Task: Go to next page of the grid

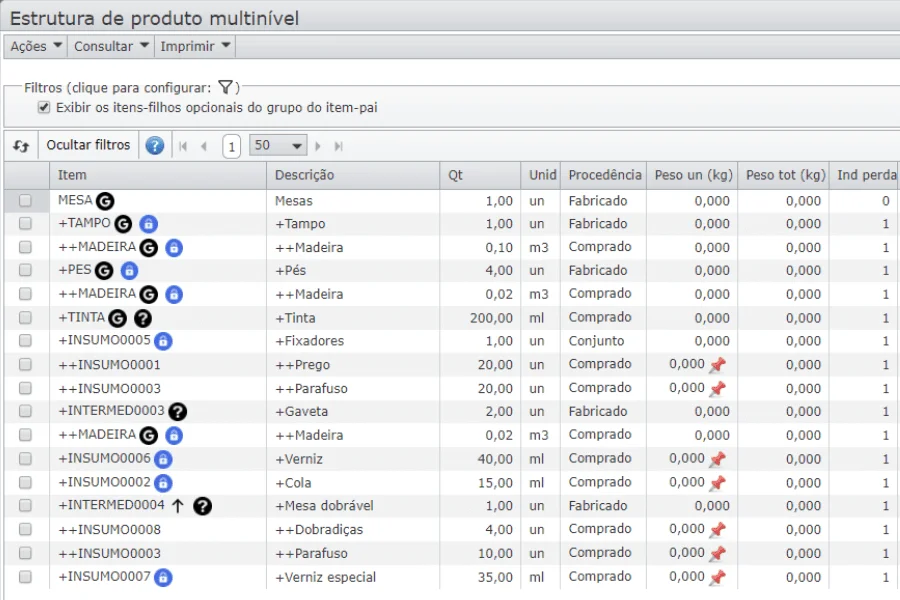Action: pos(317,146)
